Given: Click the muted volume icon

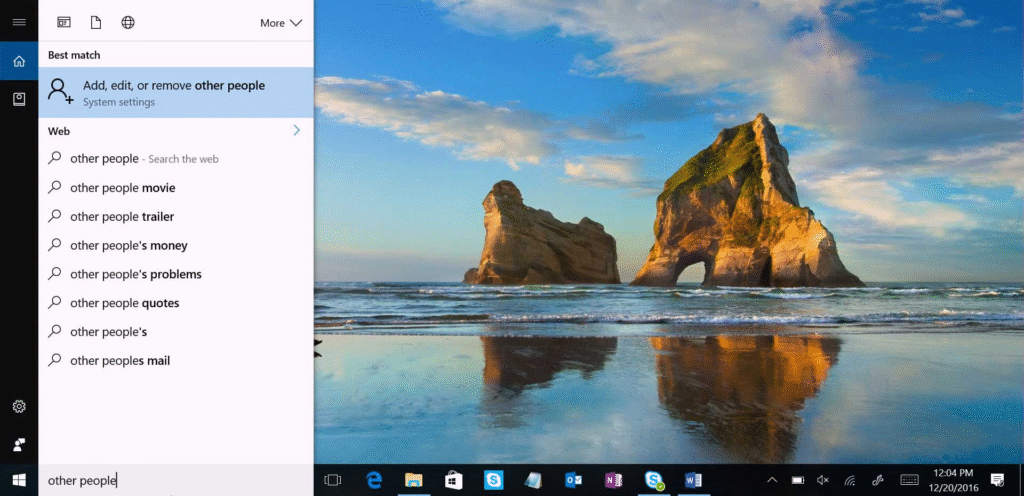Looking at the screenshot, I should 823,480.
